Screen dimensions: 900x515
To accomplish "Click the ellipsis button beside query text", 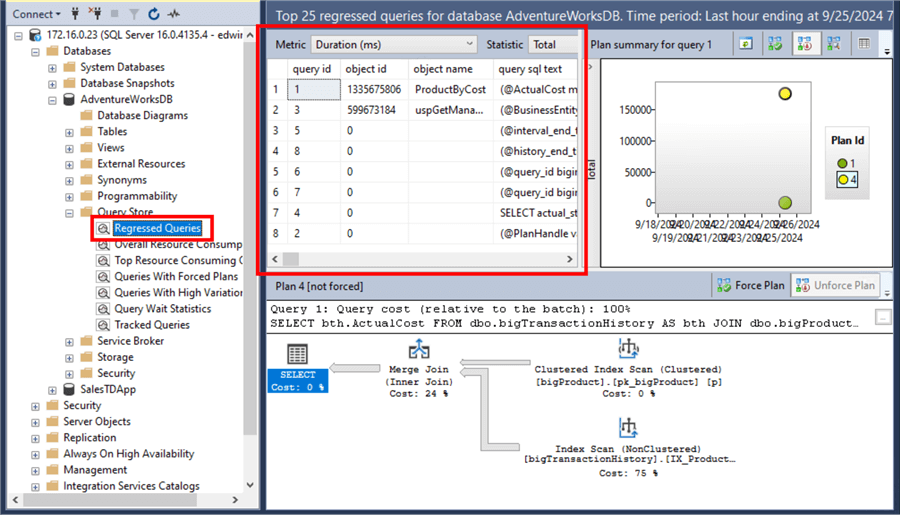I will [883, 317].
